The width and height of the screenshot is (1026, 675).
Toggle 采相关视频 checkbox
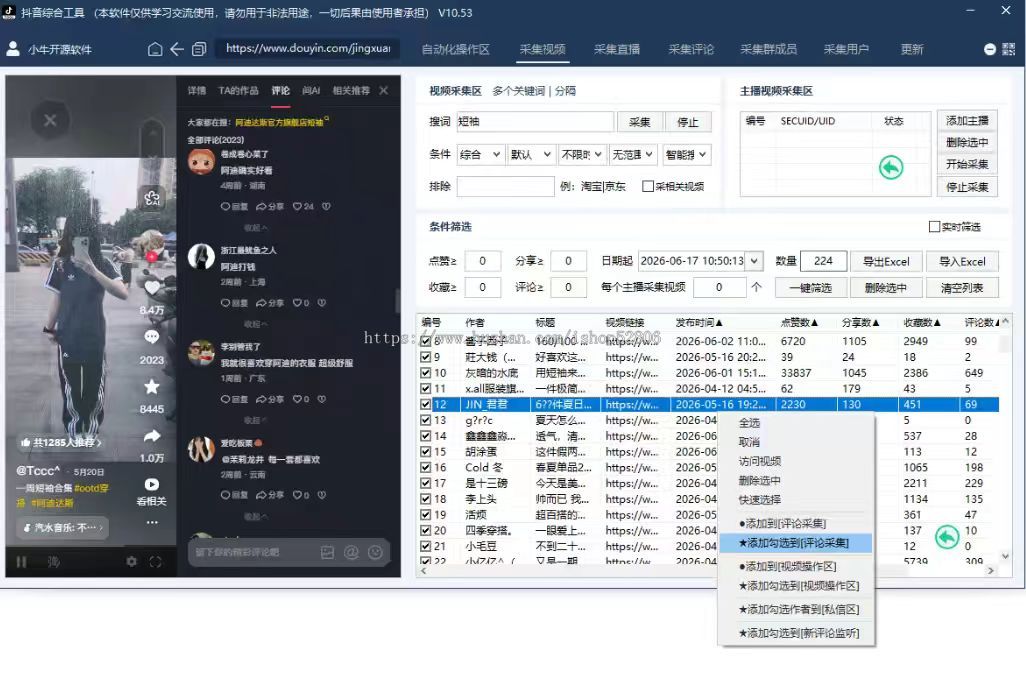pyautogui.click(x=648, y=186)
